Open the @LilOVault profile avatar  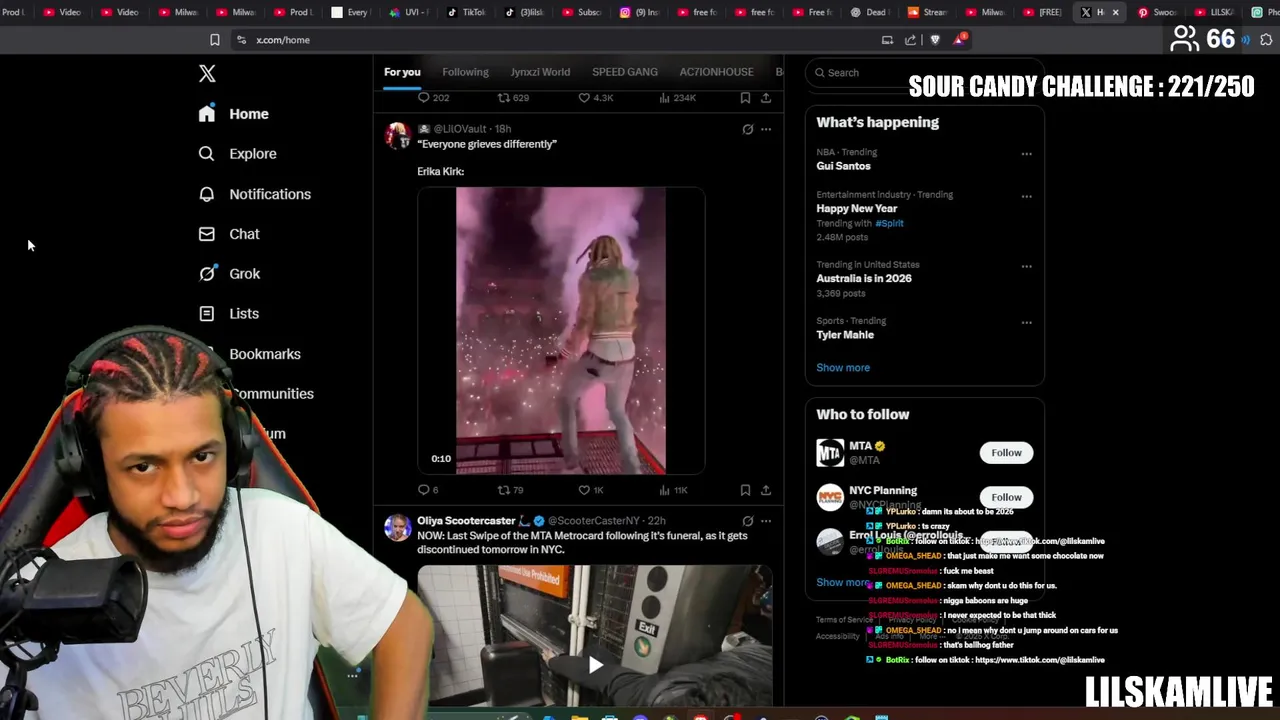[398, 136]
